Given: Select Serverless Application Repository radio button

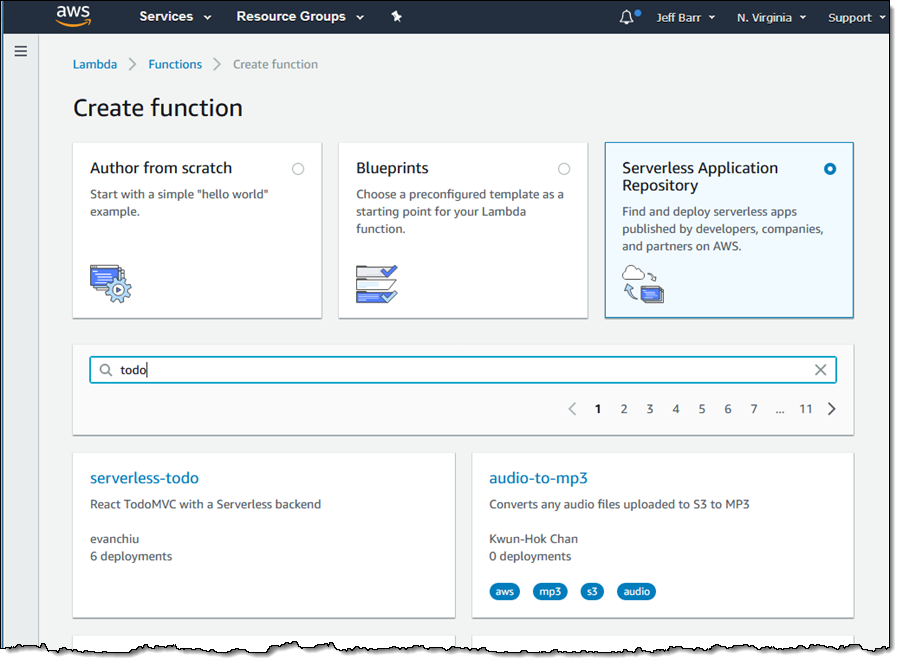Looking at the screenshot, I should [830, 169].
